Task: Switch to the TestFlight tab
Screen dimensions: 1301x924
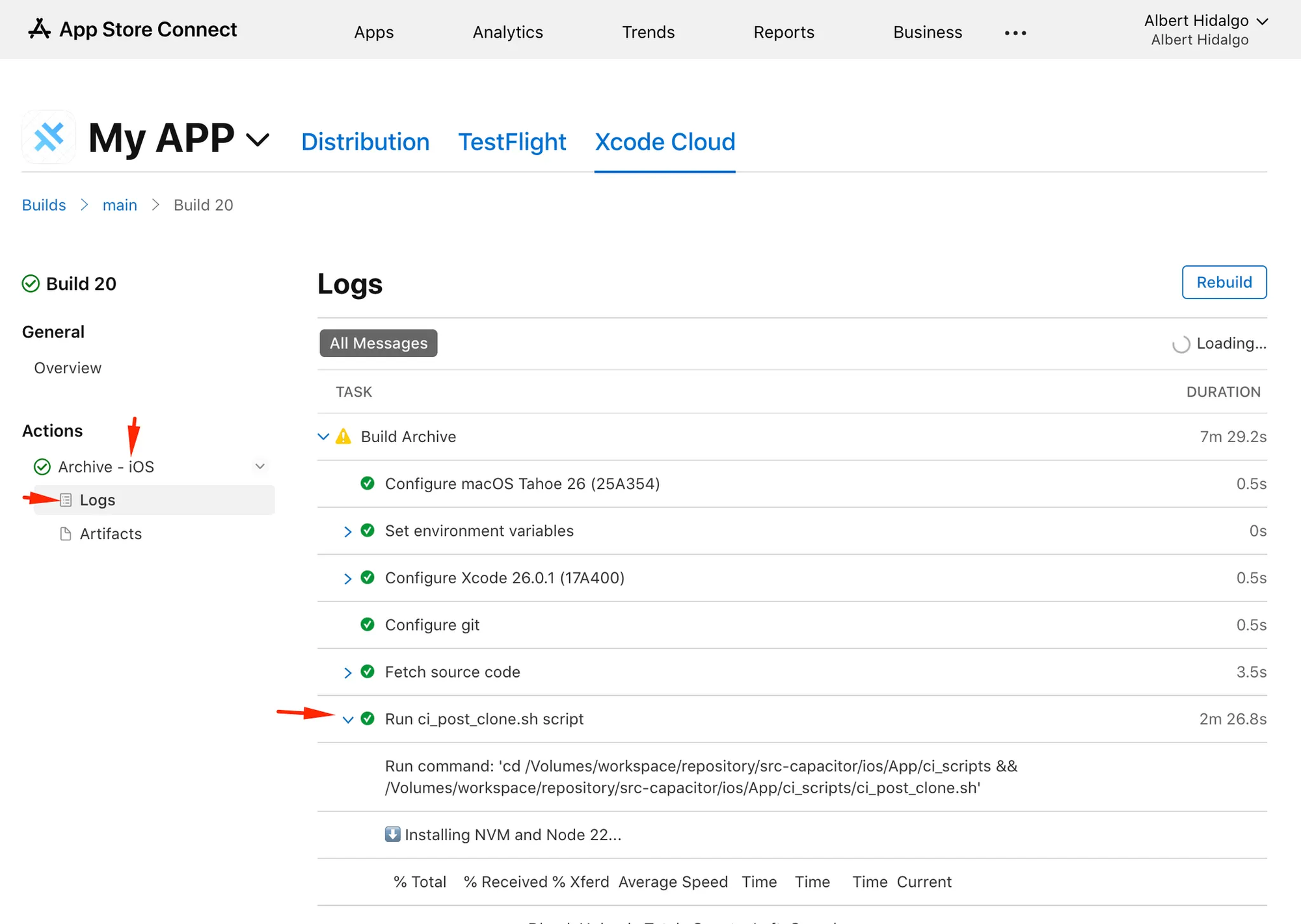Action: point(512,142)
